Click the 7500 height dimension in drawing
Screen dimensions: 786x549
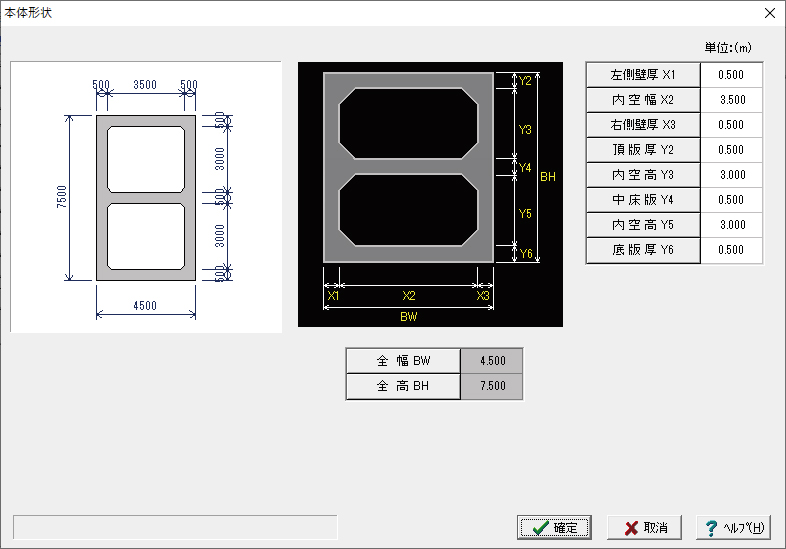click(x=61, y=197)
